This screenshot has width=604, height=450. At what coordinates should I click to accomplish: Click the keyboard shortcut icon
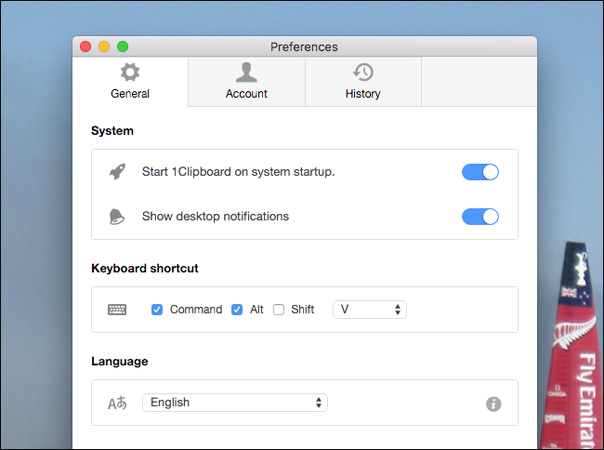117,310
